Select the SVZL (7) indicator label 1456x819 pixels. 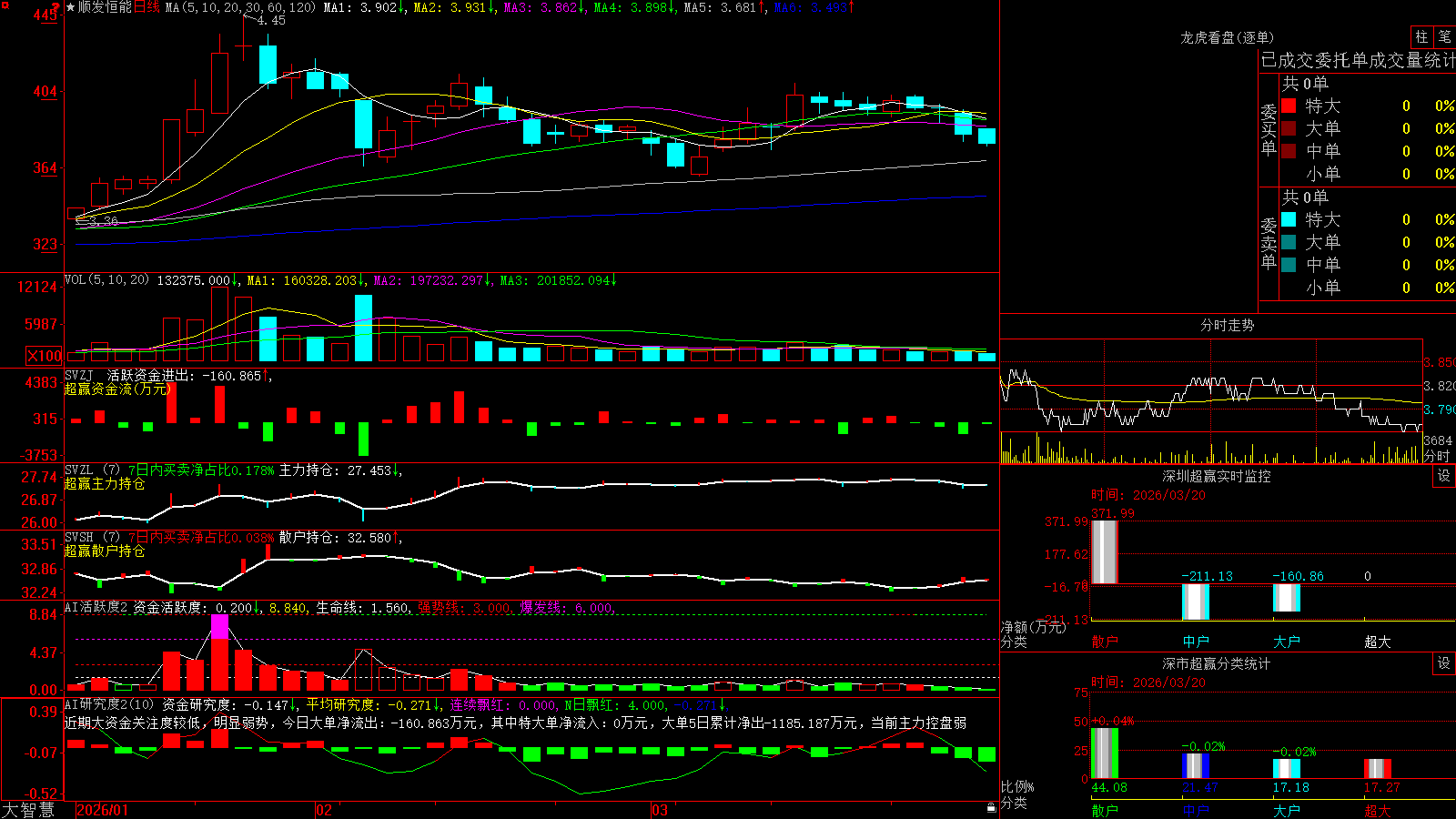[92, 470]
